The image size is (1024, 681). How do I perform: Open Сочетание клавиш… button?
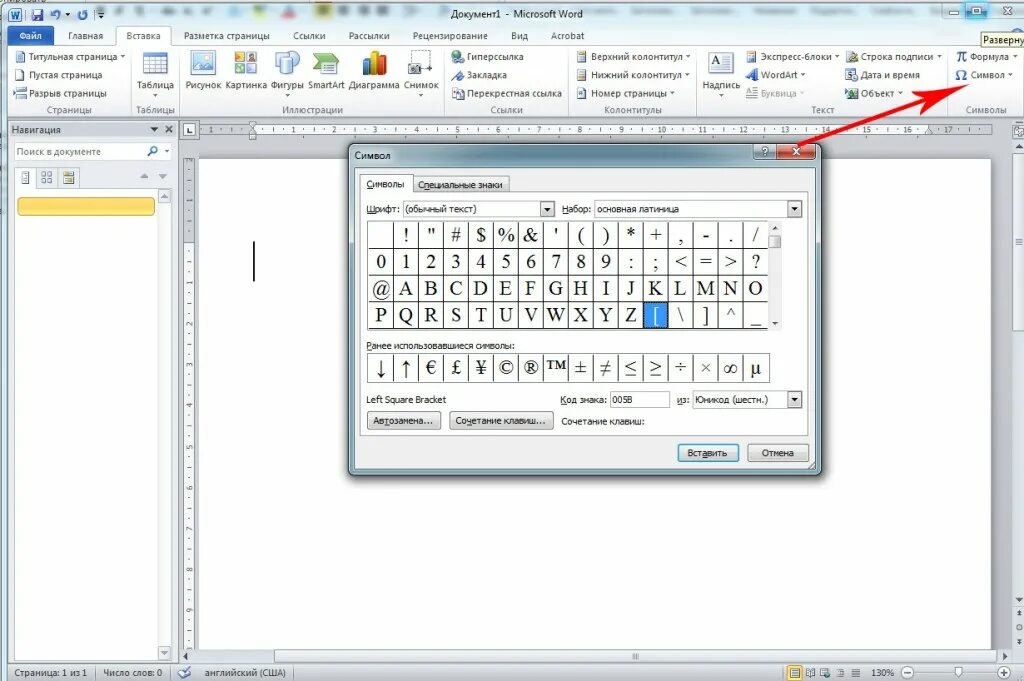[500, 420]
